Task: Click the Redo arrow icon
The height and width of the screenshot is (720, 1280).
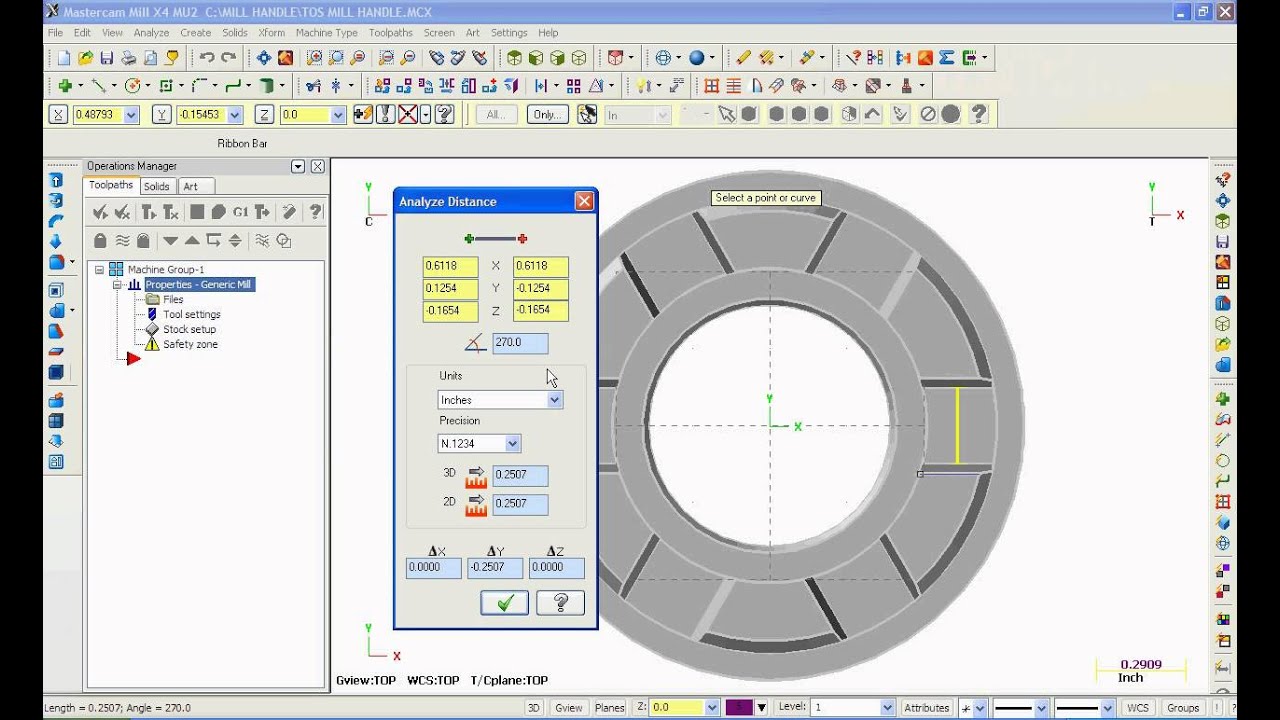Action: (229, 58)
